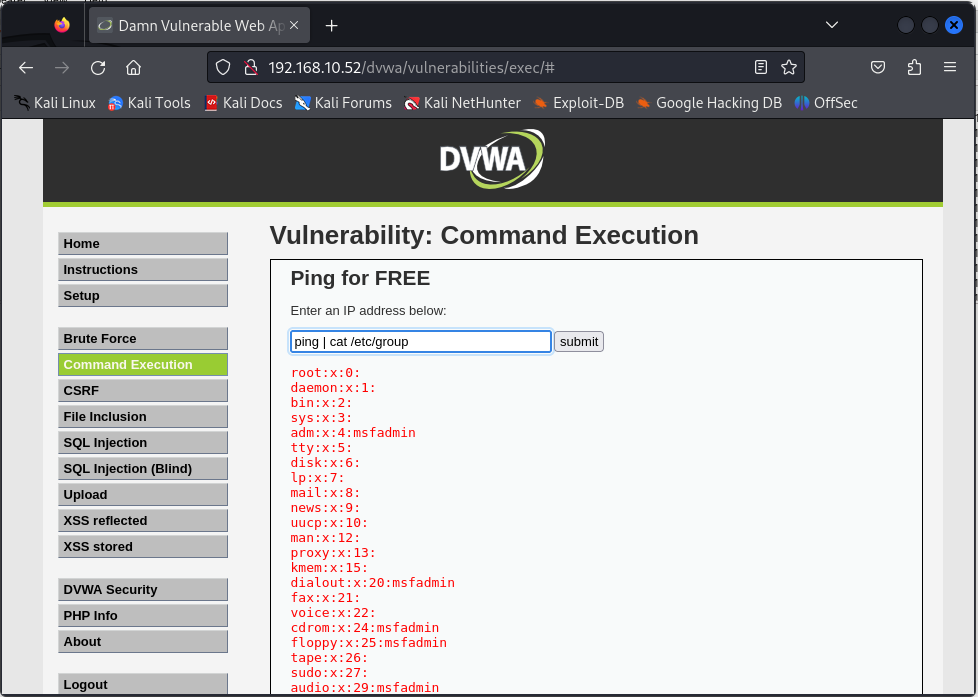Open the Firefox application menu
Image resolution: width=978 pixels, height=697 pixels.
pyautogui.click(x=950, y=67)
